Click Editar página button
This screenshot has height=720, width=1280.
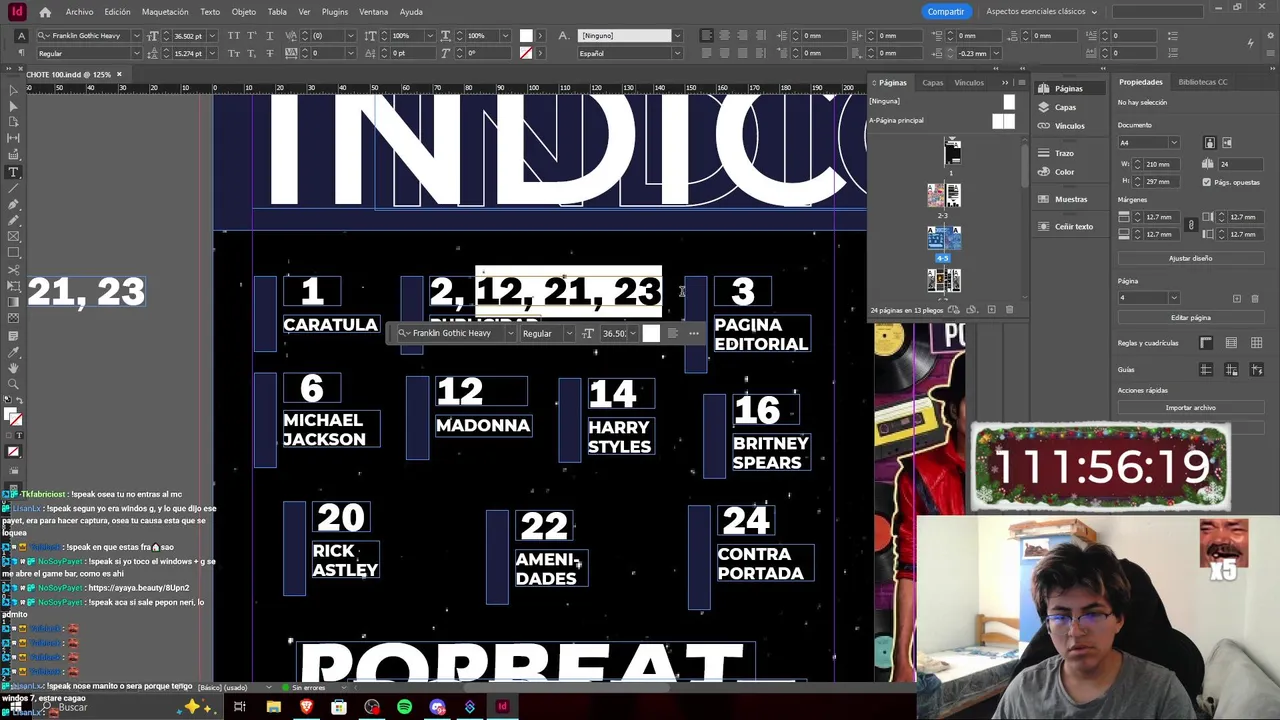(x=1190, y=317)
